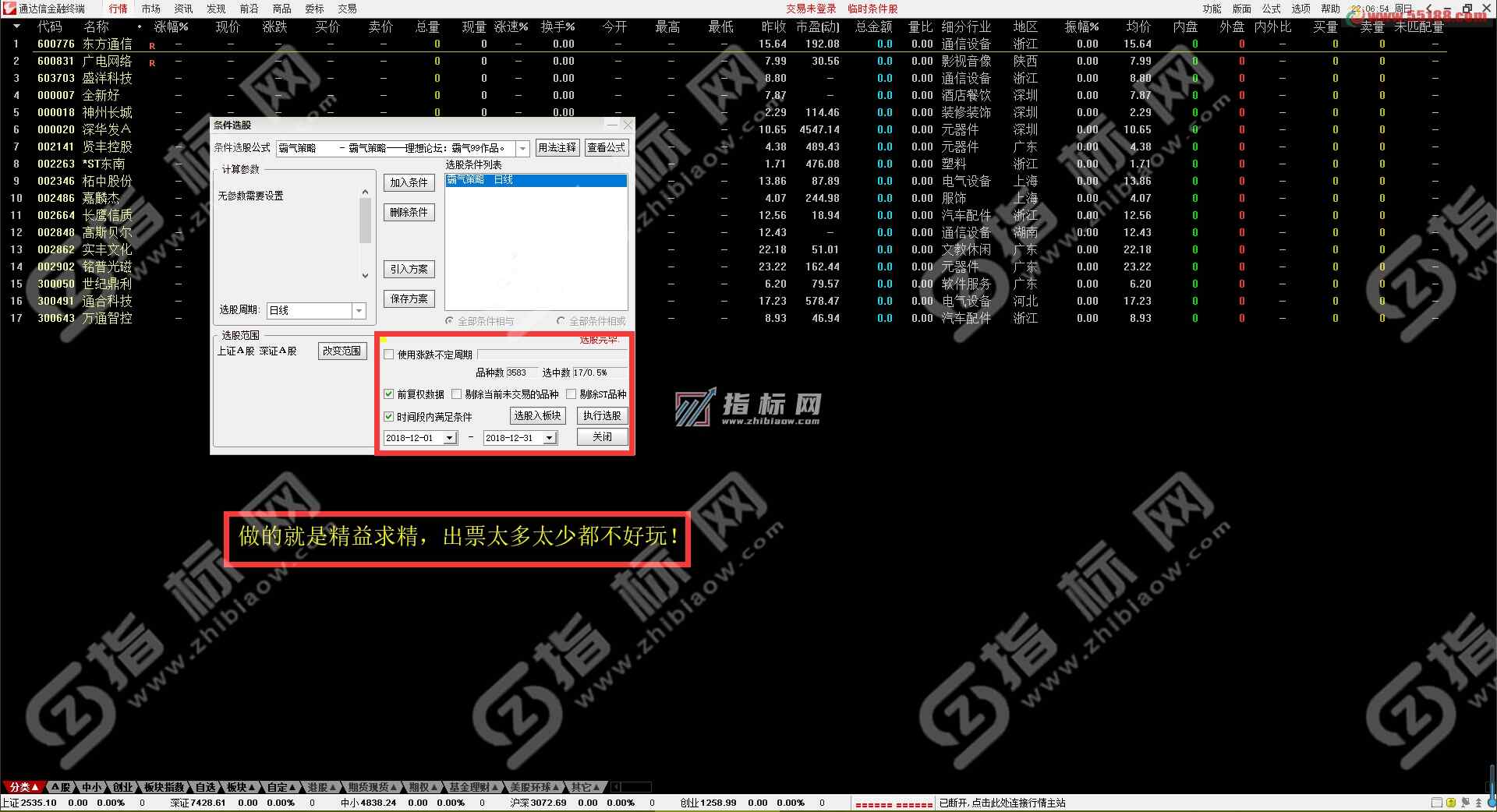
Task: Click the sort arrow icon above row numbers
Action: point(16,26)
